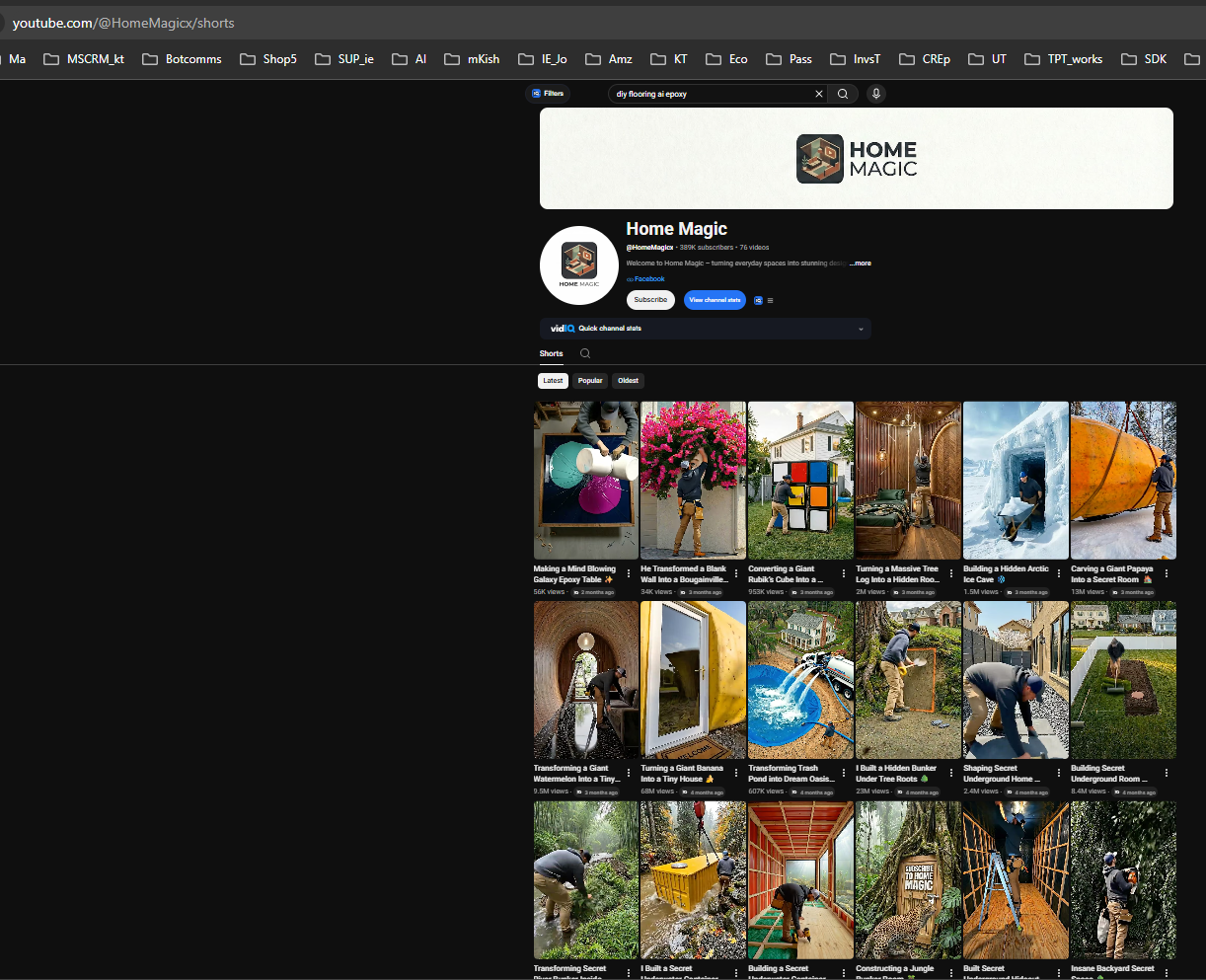Viewport: 1206px width, 980px height.
Task: Open options for Bougainville wall short
Action: [736, 573]
